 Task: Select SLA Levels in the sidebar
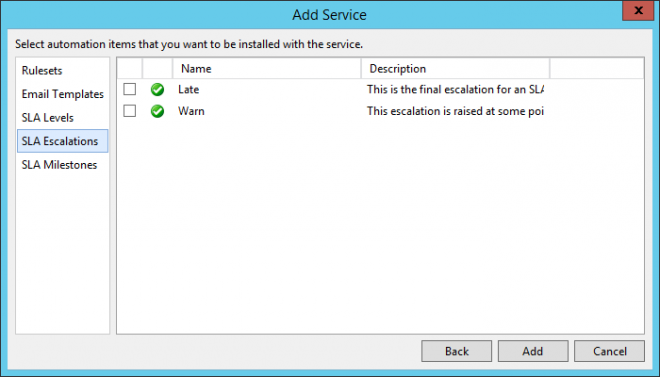point(48,117)
